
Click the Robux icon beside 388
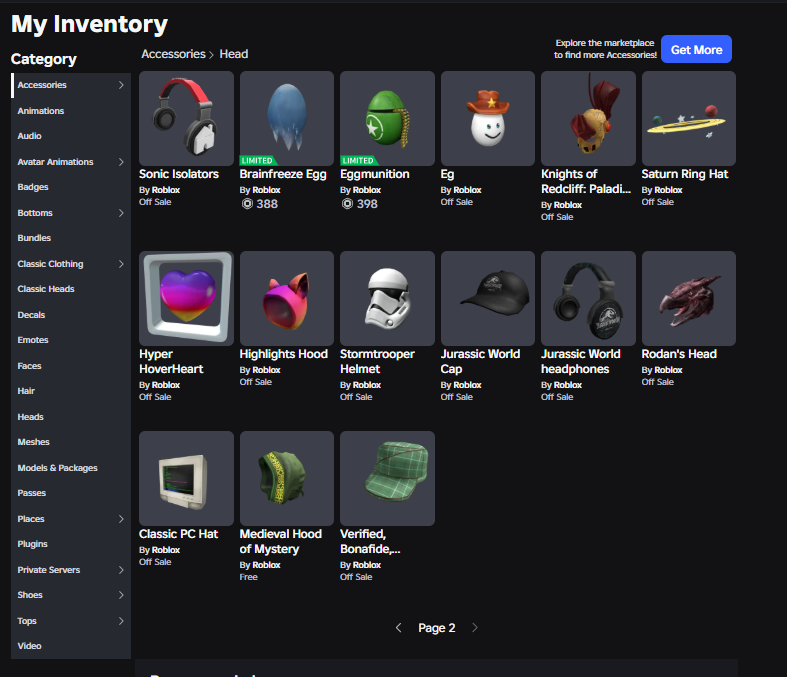click(x=247, y=204)
